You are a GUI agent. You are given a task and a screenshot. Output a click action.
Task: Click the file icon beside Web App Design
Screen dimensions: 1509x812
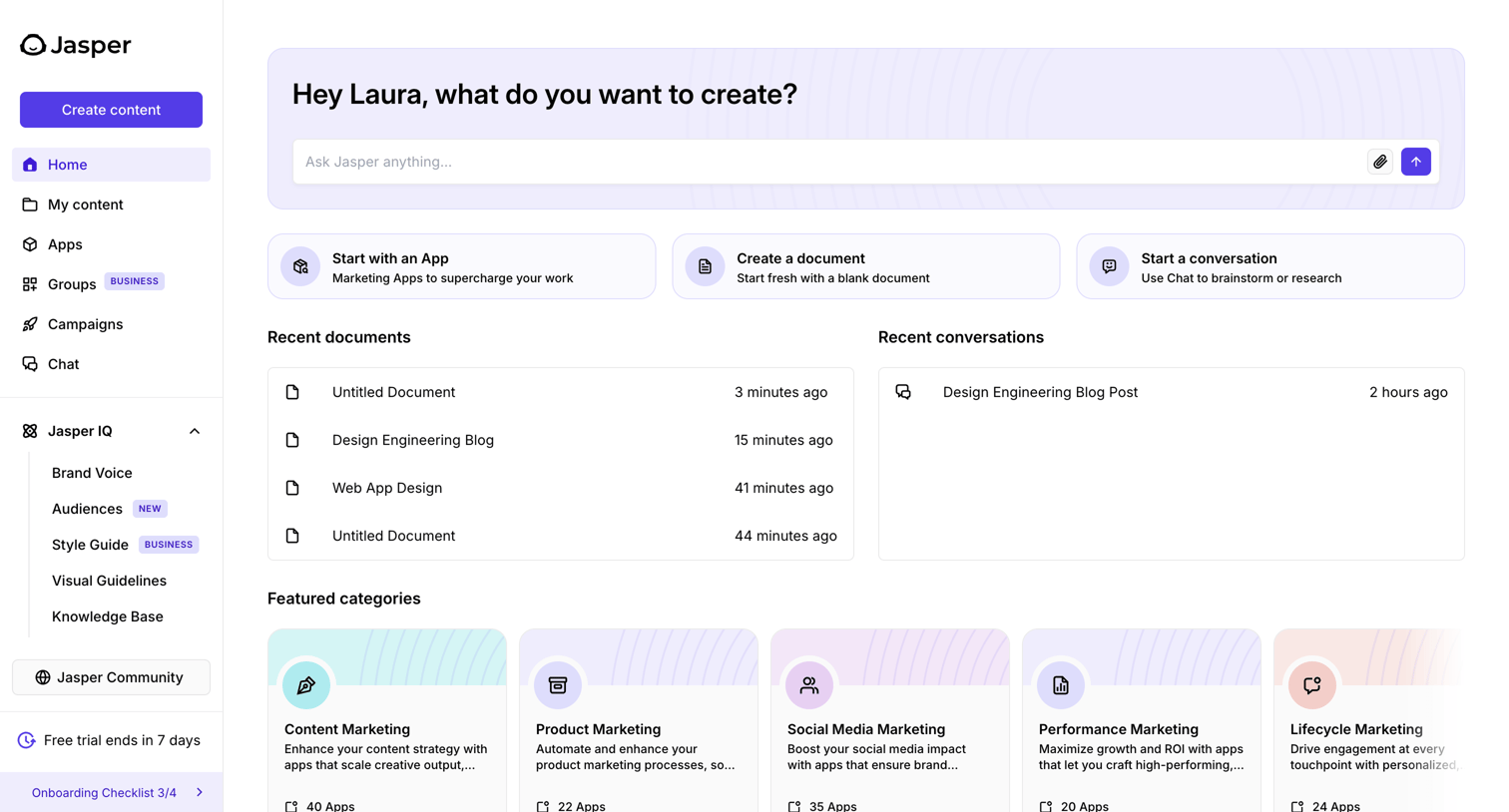click(292, 488)
